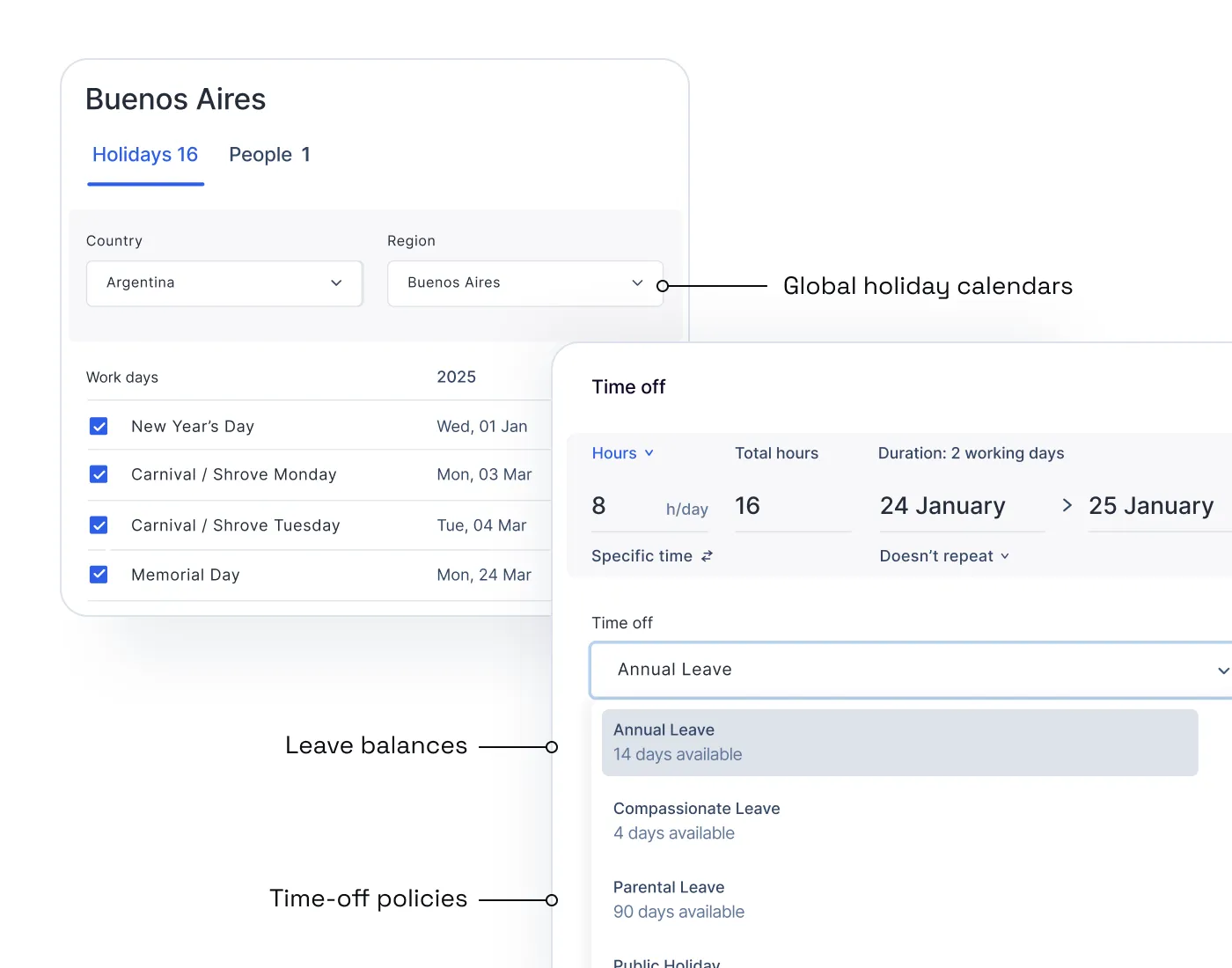
Task: Toggle Specific time option
Action: pyautogui.click(x=652, y=556)
